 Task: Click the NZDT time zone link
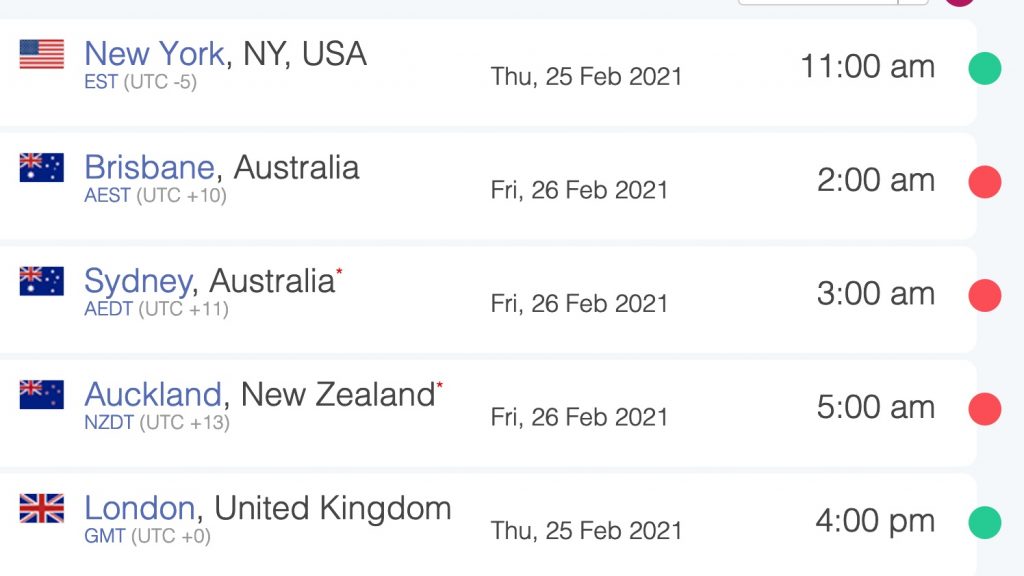coord(109,423)
